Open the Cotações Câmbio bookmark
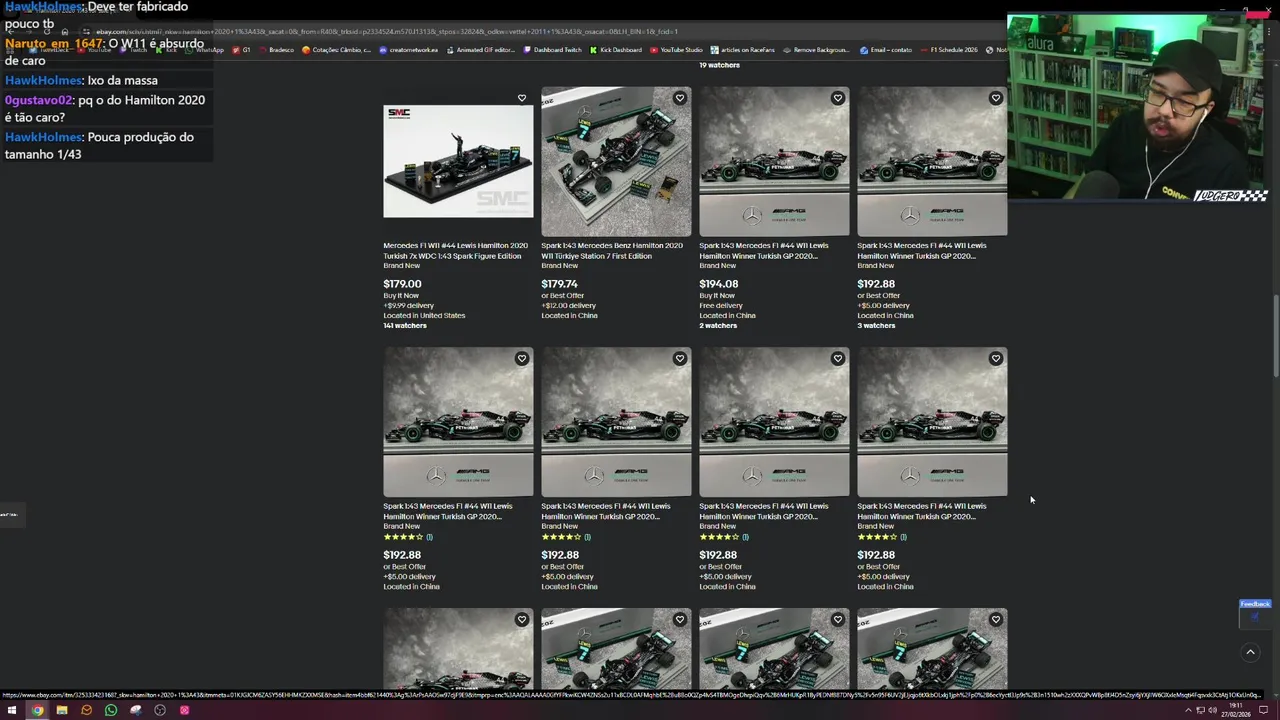The height and width of the screenshot is (720, 1280). click(x=337, y=50)
